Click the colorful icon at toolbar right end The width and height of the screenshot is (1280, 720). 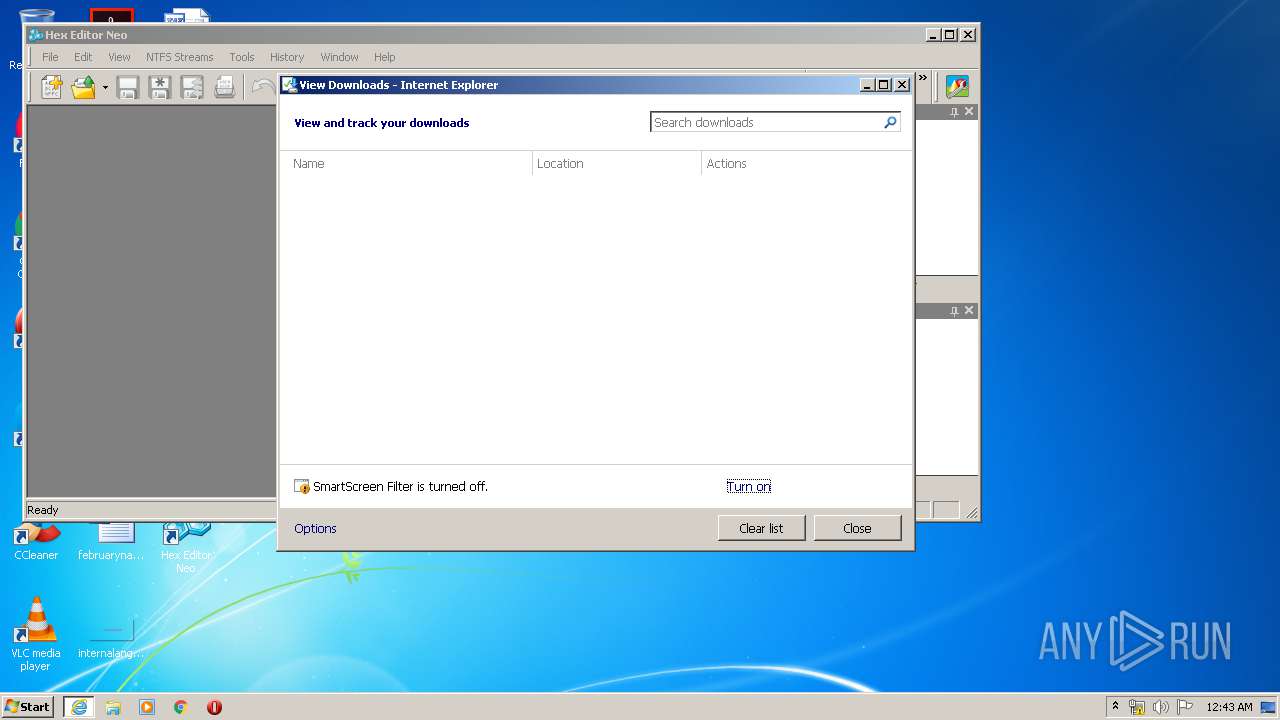tap(957, 87)
